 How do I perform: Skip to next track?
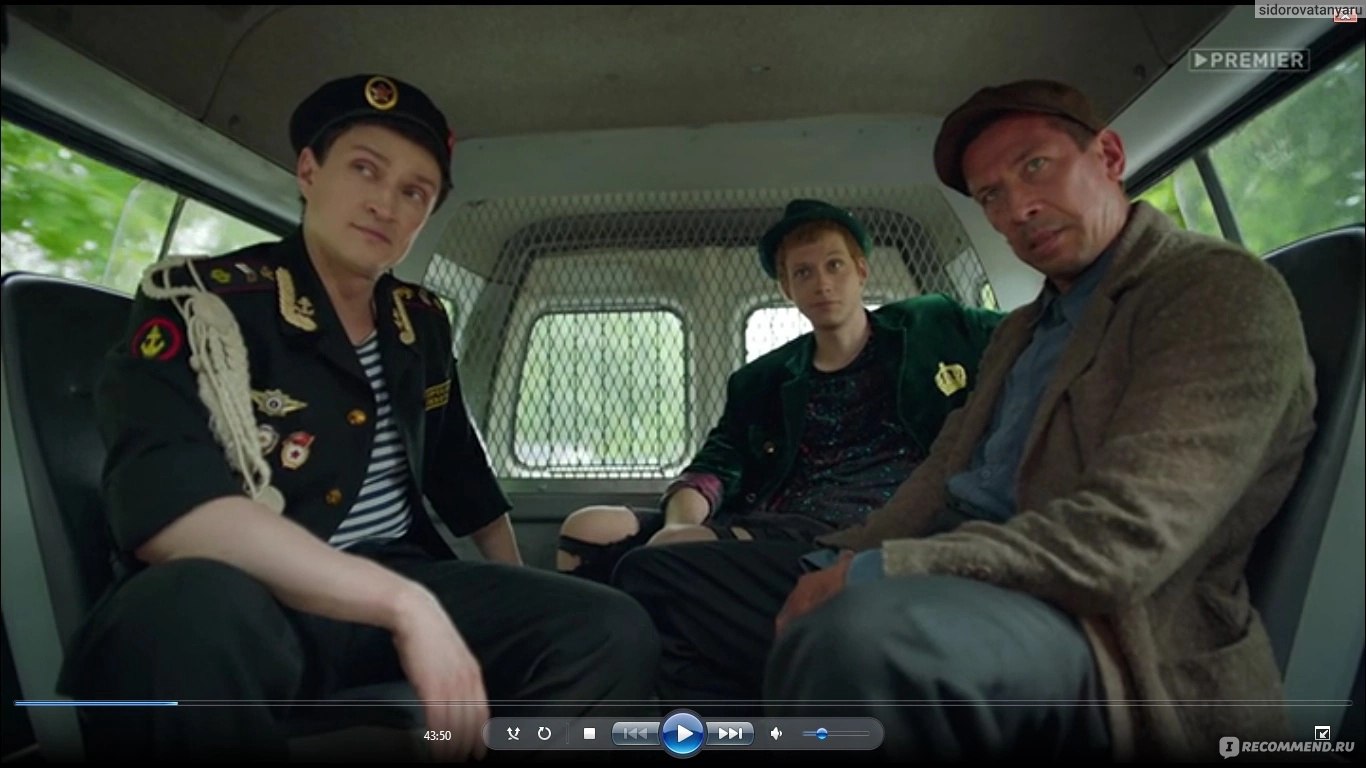point(731,734)
